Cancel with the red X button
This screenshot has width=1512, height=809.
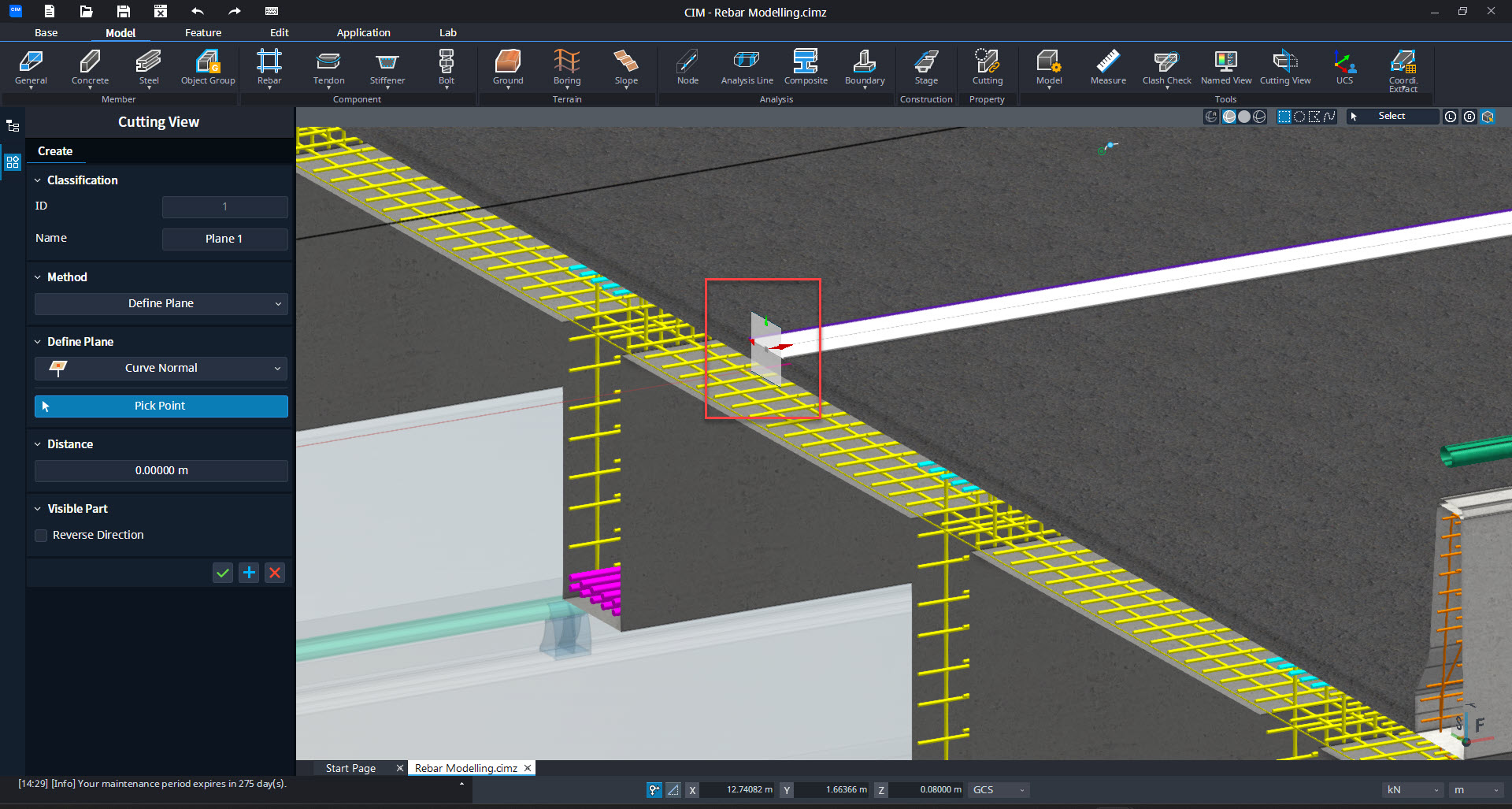(x=275, y=573)
